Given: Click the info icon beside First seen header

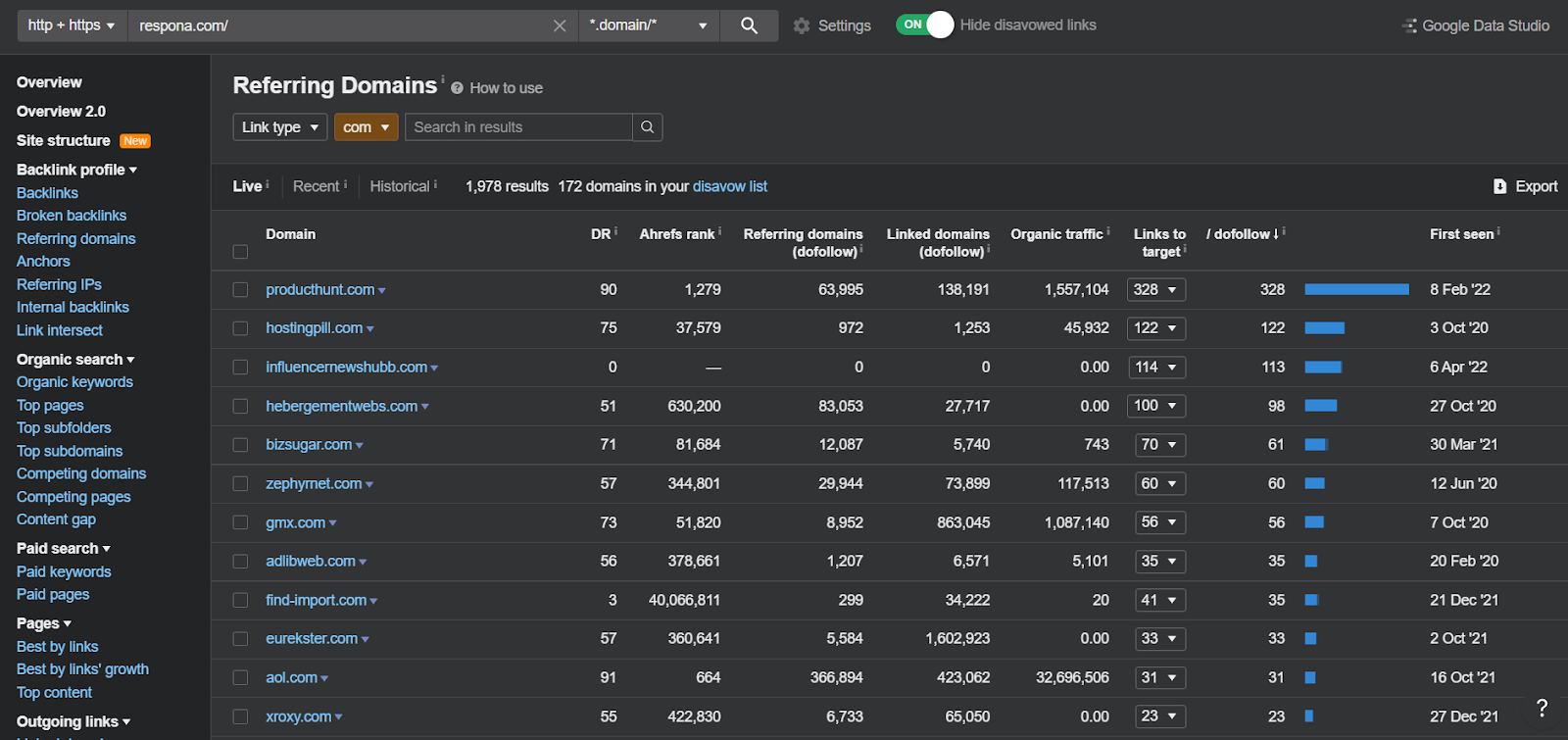Looking at the screenshot, I should coord(1498,231).
